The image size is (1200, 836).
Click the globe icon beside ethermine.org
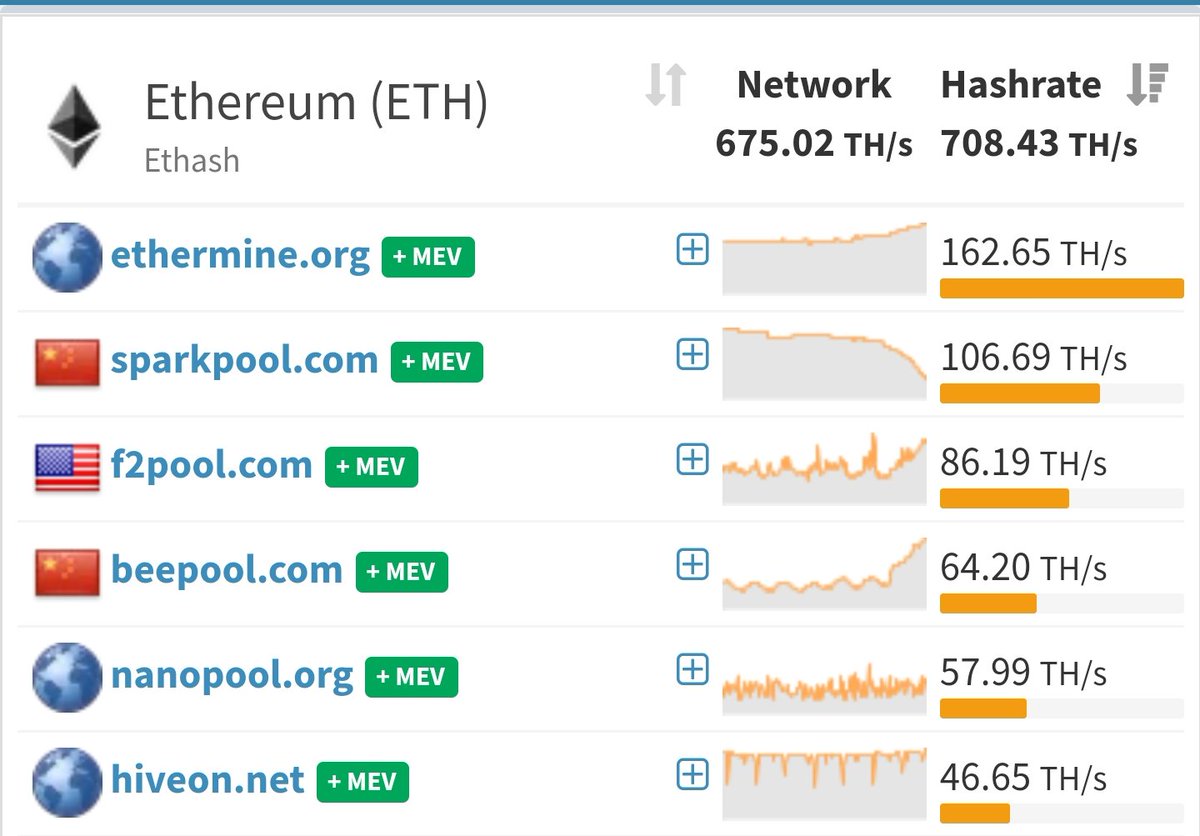click(x=67, y=257)
